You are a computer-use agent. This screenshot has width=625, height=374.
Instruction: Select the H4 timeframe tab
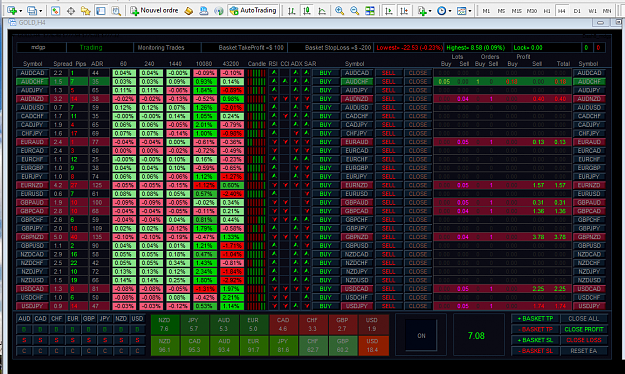[x=562, y=11]
